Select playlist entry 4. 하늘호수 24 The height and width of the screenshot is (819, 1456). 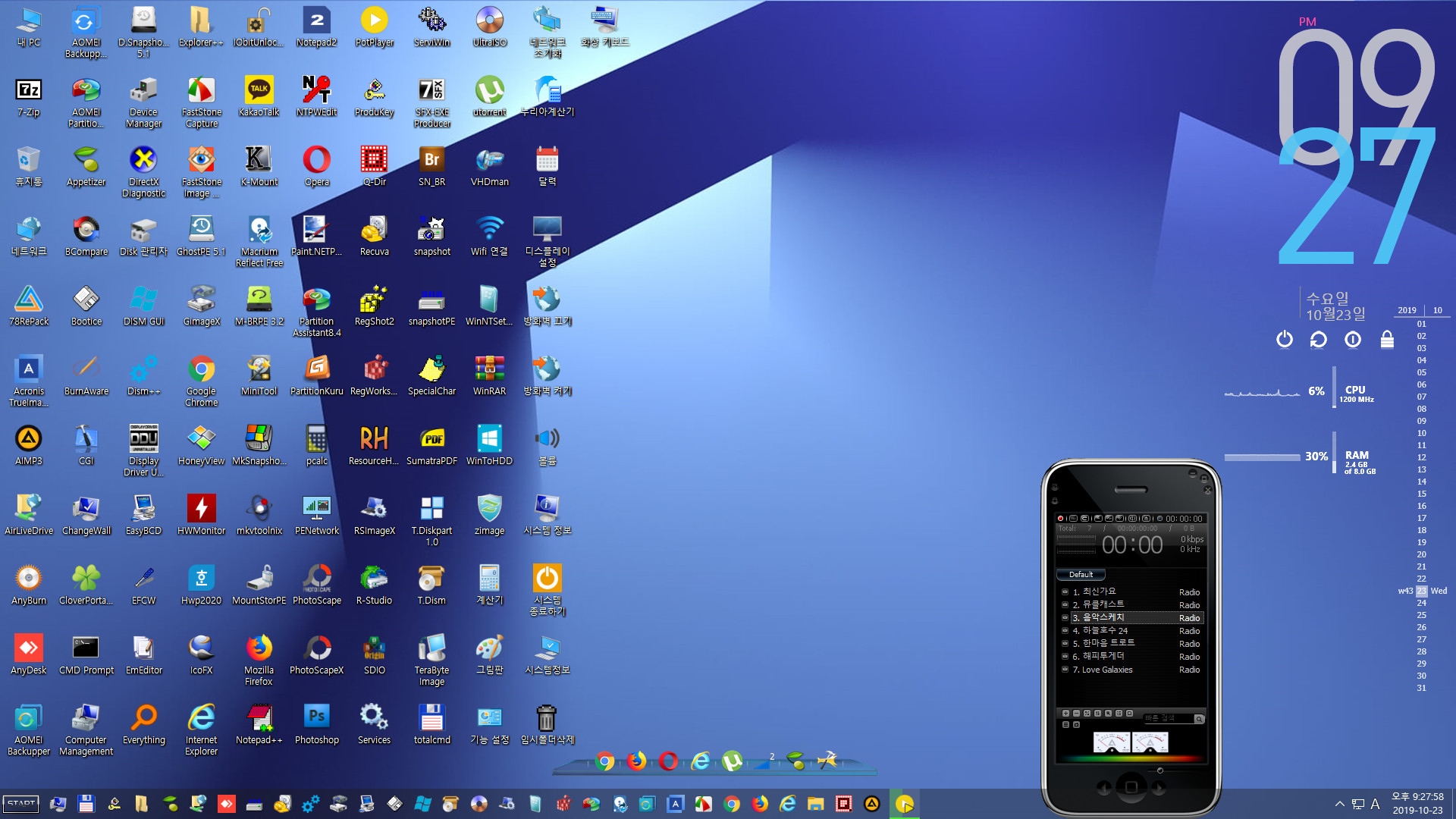[1131, 630]
